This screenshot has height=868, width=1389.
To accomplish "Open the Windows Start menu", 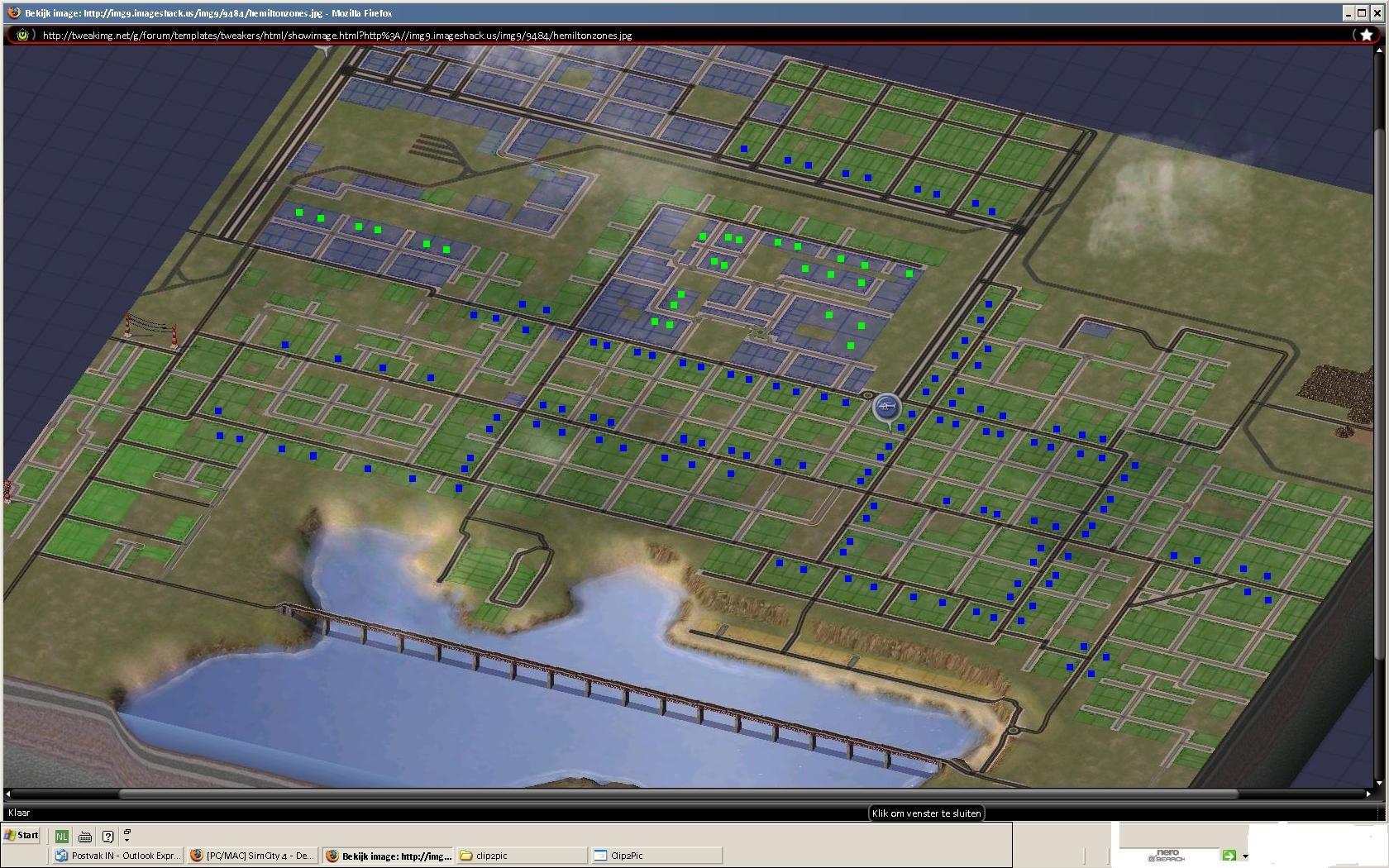I will coord(22,835).
